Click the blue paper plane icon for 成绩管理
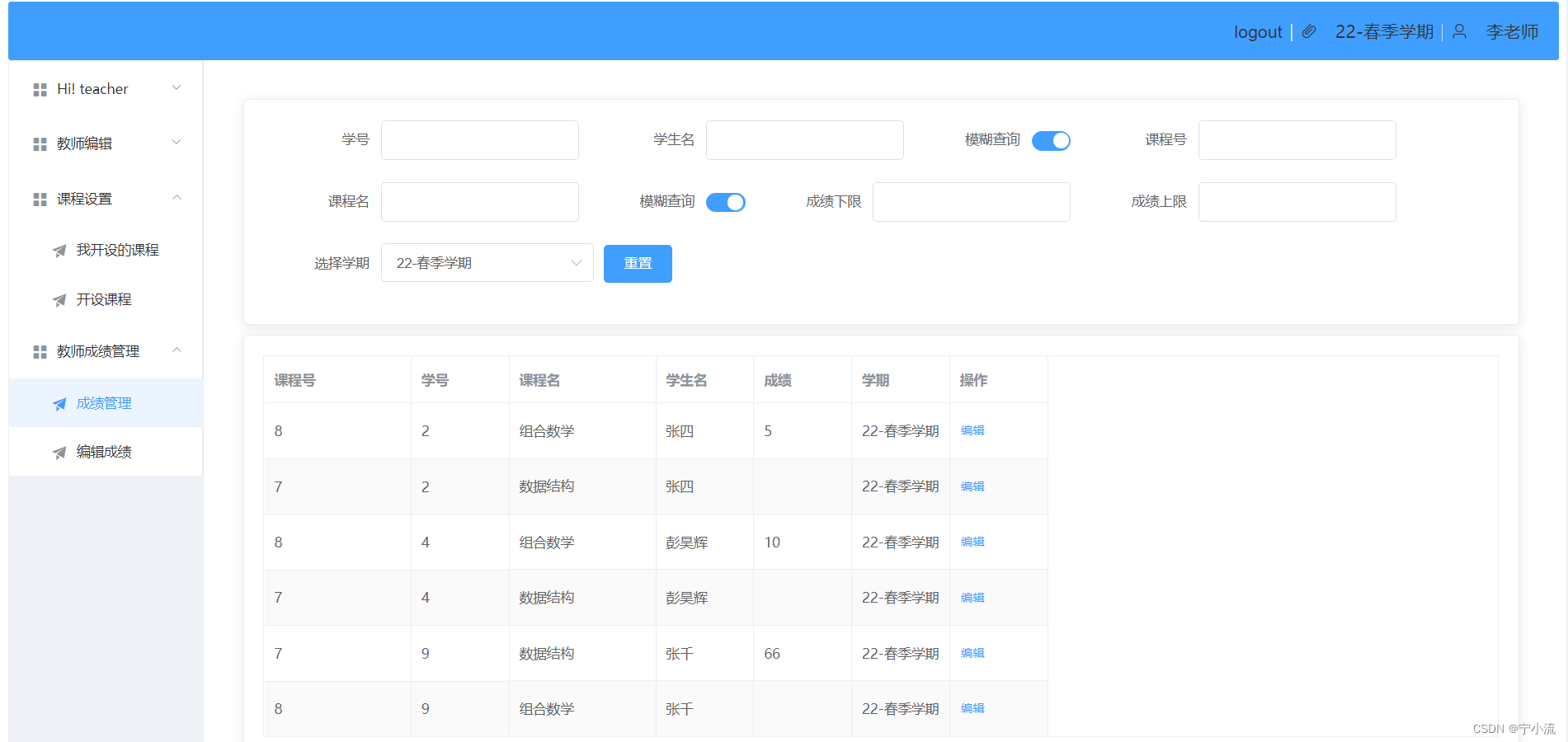This screenshot has width=1568, height=742. point(59,404)
